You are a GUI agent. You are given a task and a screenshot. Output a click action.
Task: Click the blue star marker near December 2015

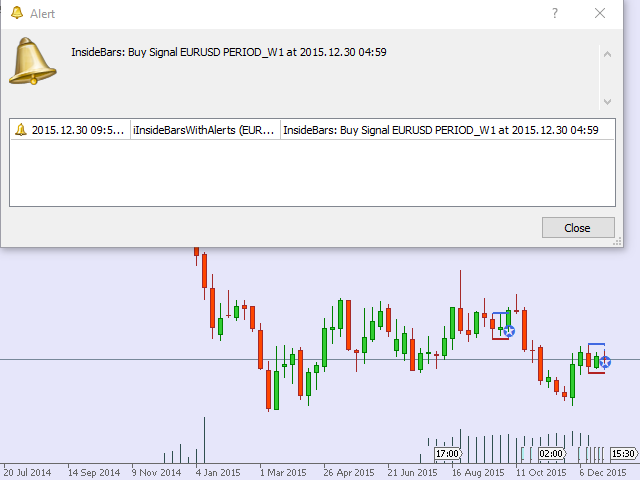tap(605, 362)
